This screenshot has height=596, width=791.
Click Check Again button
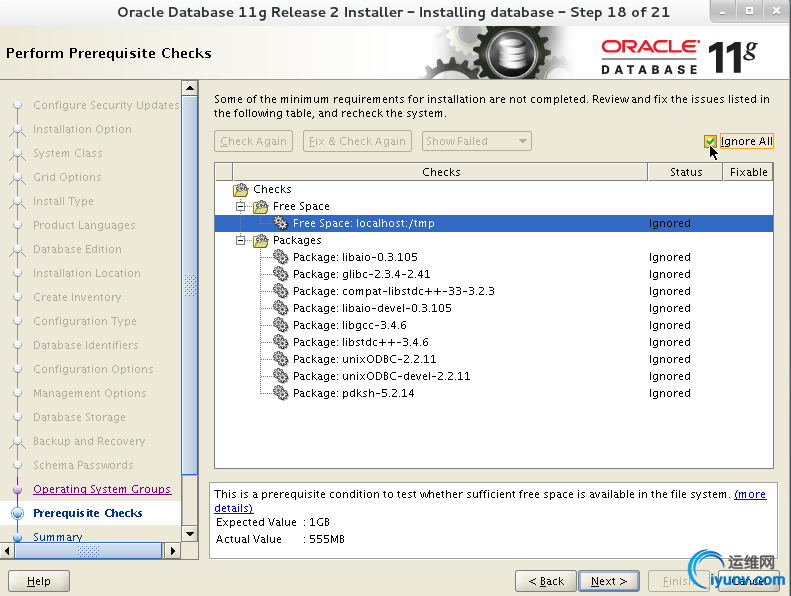click(253, 141)
